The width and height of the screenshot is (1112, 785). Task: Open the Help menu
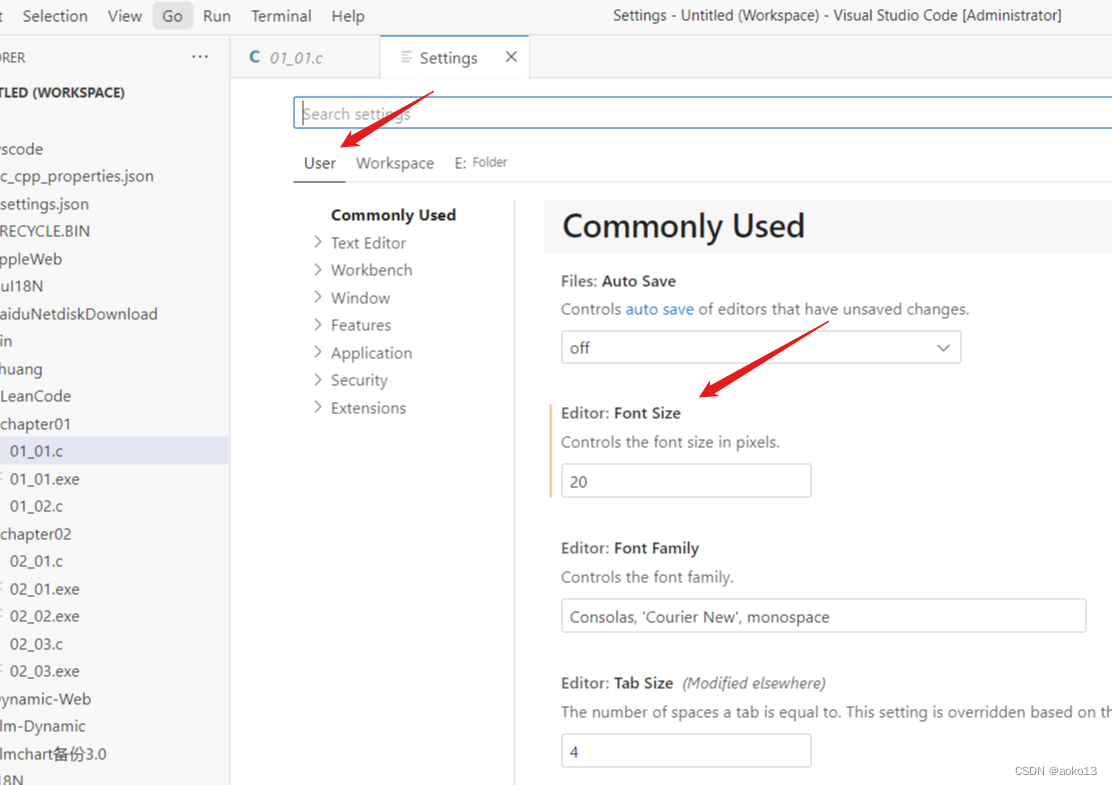348,16
